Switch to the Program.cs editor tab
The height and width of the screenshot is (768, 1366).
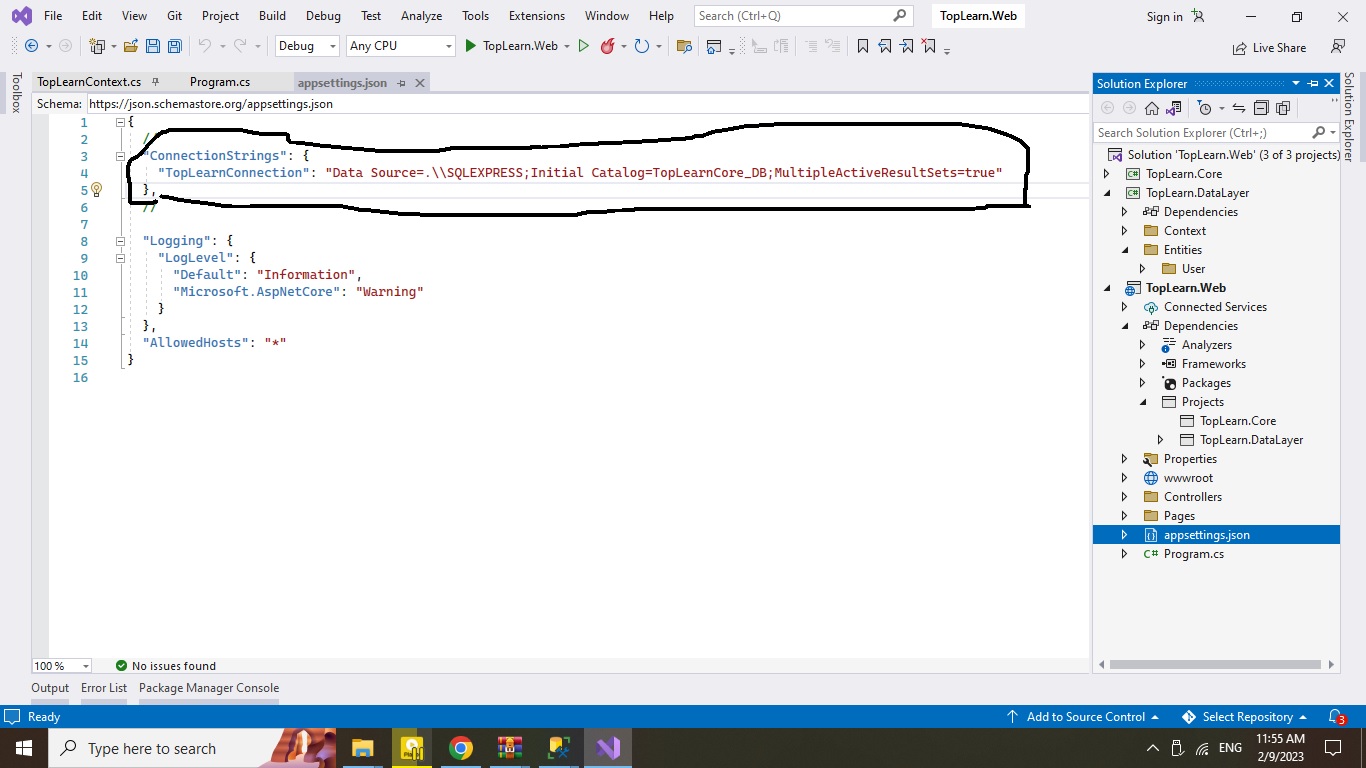220,82
